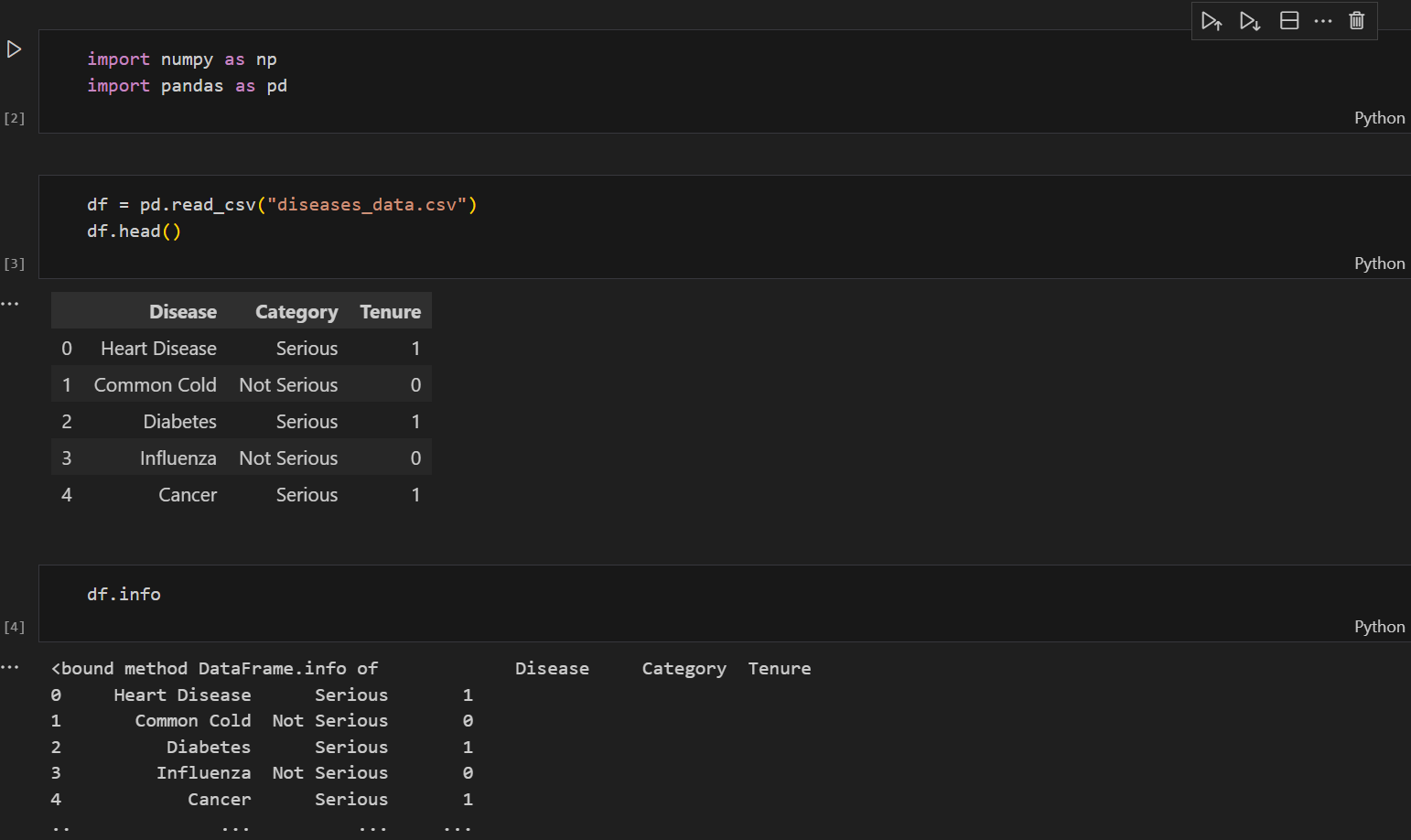This screenshot has height=840, width=1411.
Task: Click the diseases_data.csv filename string
Action: pyautogui.click(x=370, y=204)
